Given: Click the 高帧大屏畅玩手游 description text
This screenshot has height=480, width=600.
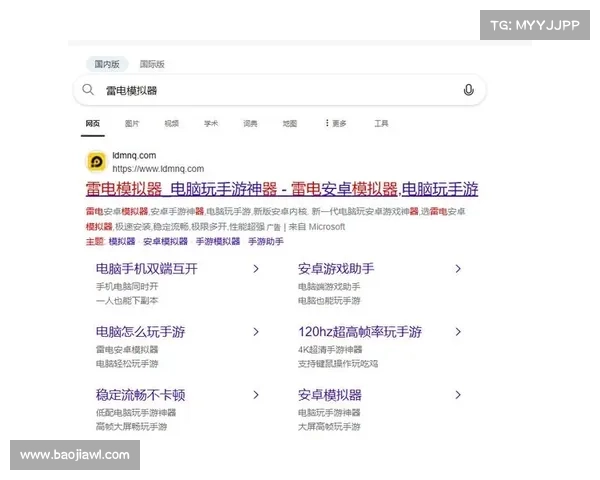Looking at the screenshot, I should 131,427.
